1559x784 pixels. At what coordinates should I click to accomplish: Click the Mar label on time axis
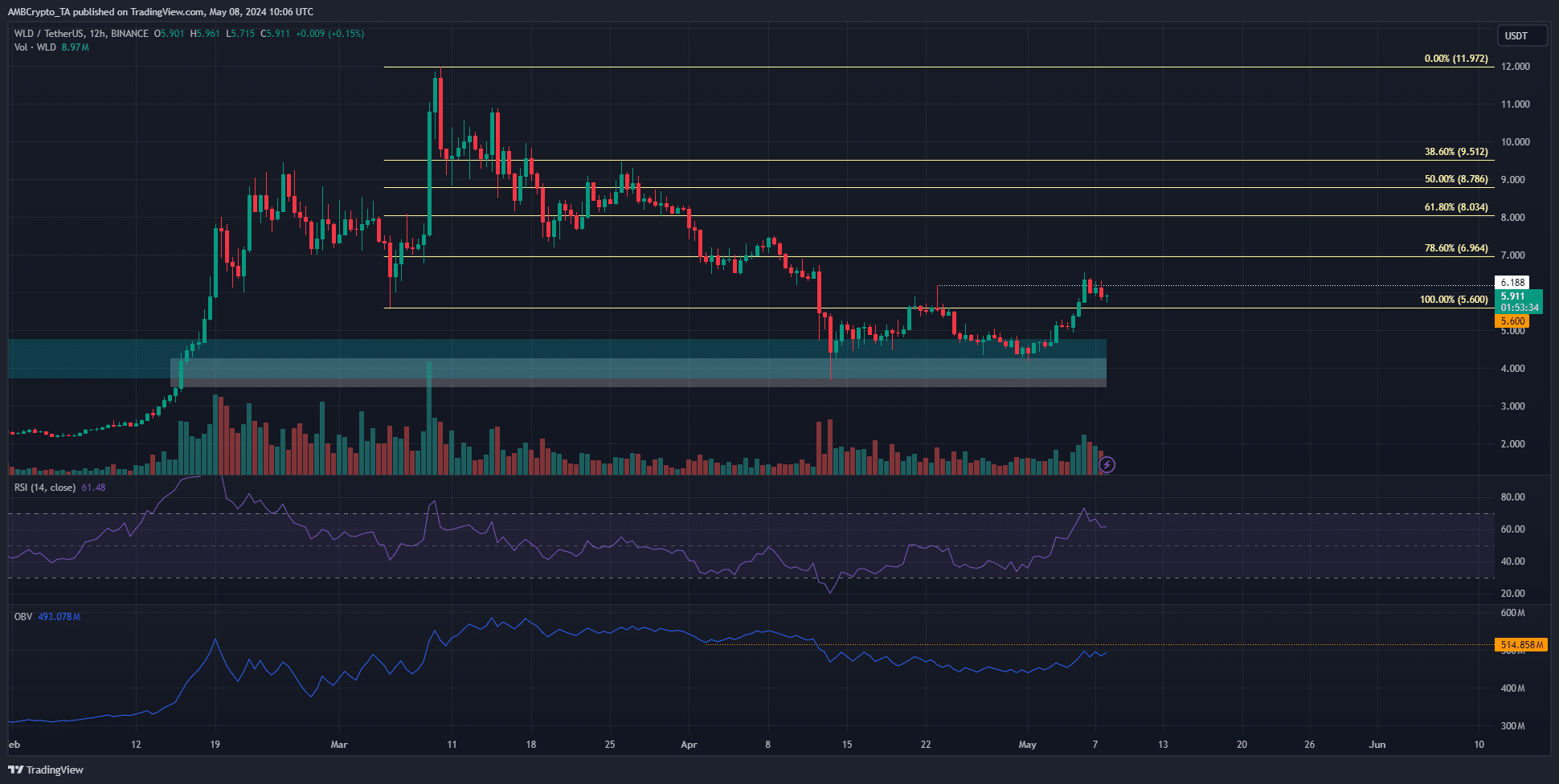(x=339, y=745)
